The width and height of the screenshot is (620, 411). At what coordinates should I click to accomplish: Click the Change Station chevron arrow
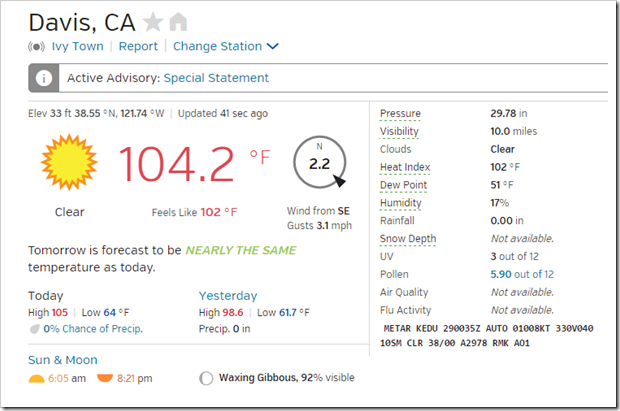click(x=273, y=46)
